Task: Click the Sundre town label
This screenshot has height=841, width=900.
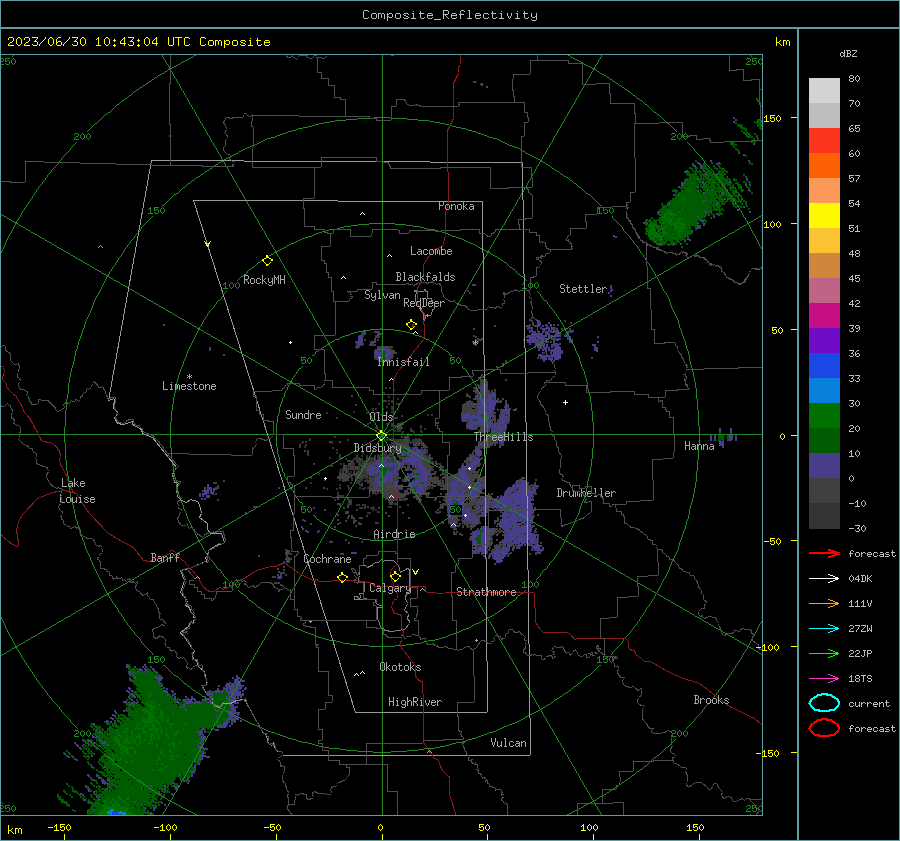Action: click(x=303, y=414)
